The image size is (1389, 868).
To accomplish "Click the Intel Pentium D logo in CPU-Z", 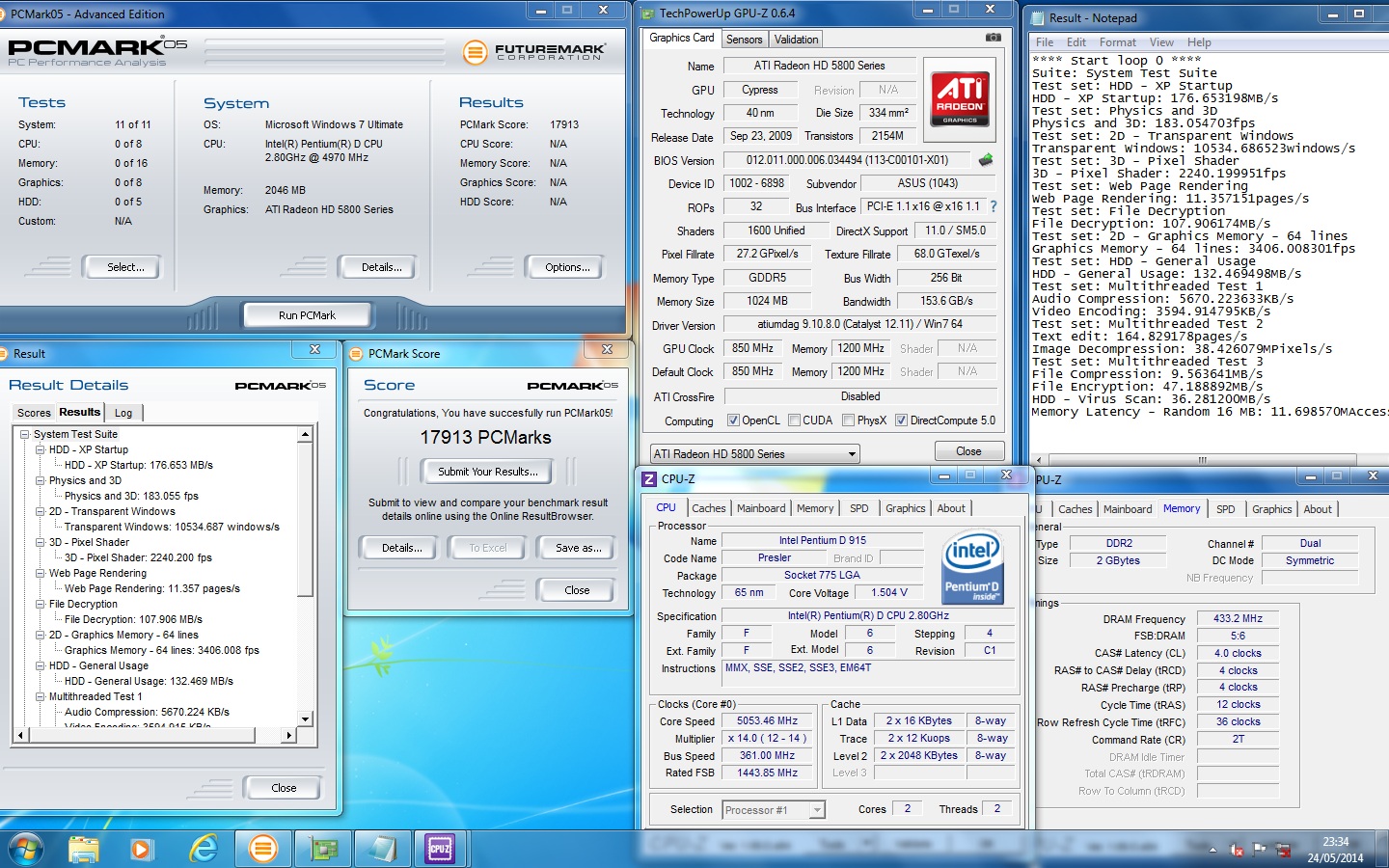I will (x=972, y=568).
